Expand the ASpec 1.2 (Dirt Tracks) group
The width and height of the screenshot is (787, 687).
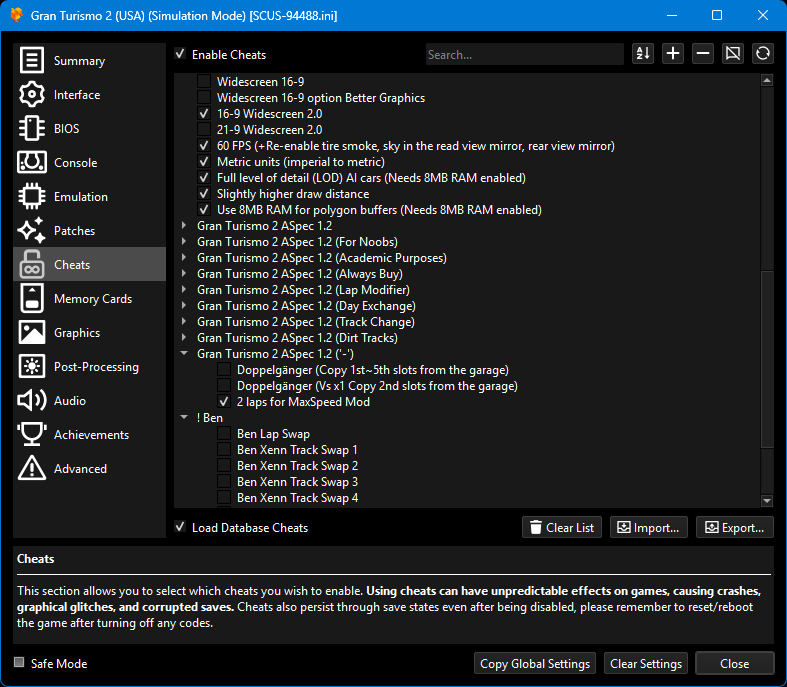184,338
